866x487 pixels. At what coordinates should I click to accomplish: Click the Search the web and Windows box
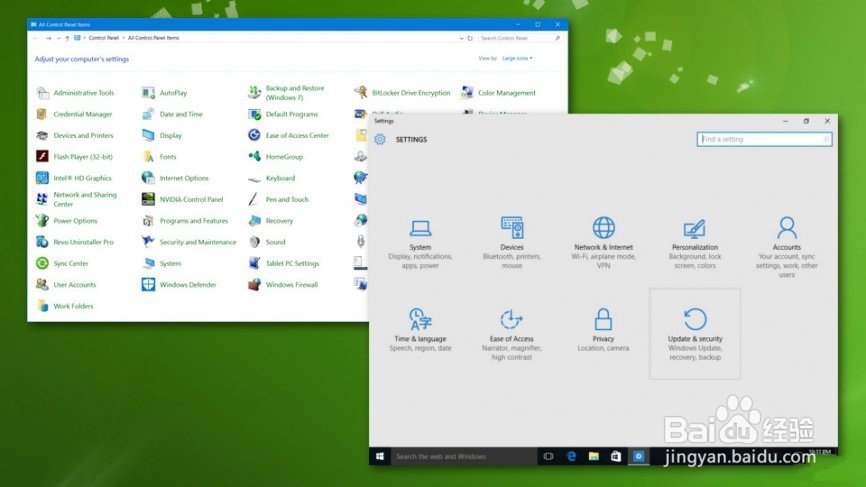(464, 456)
